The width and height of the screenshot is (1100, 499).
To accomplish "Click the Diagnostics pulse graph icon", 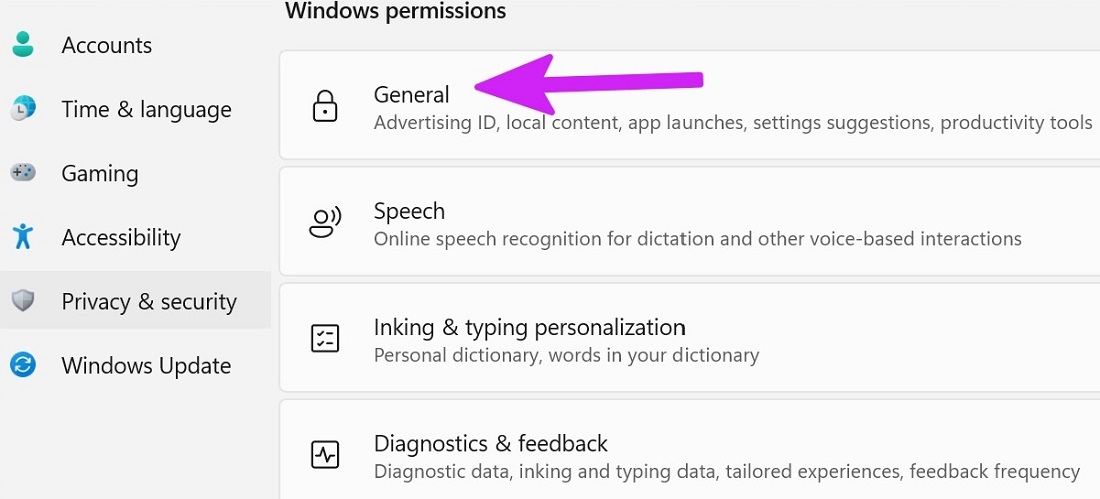I will (325, 455).
